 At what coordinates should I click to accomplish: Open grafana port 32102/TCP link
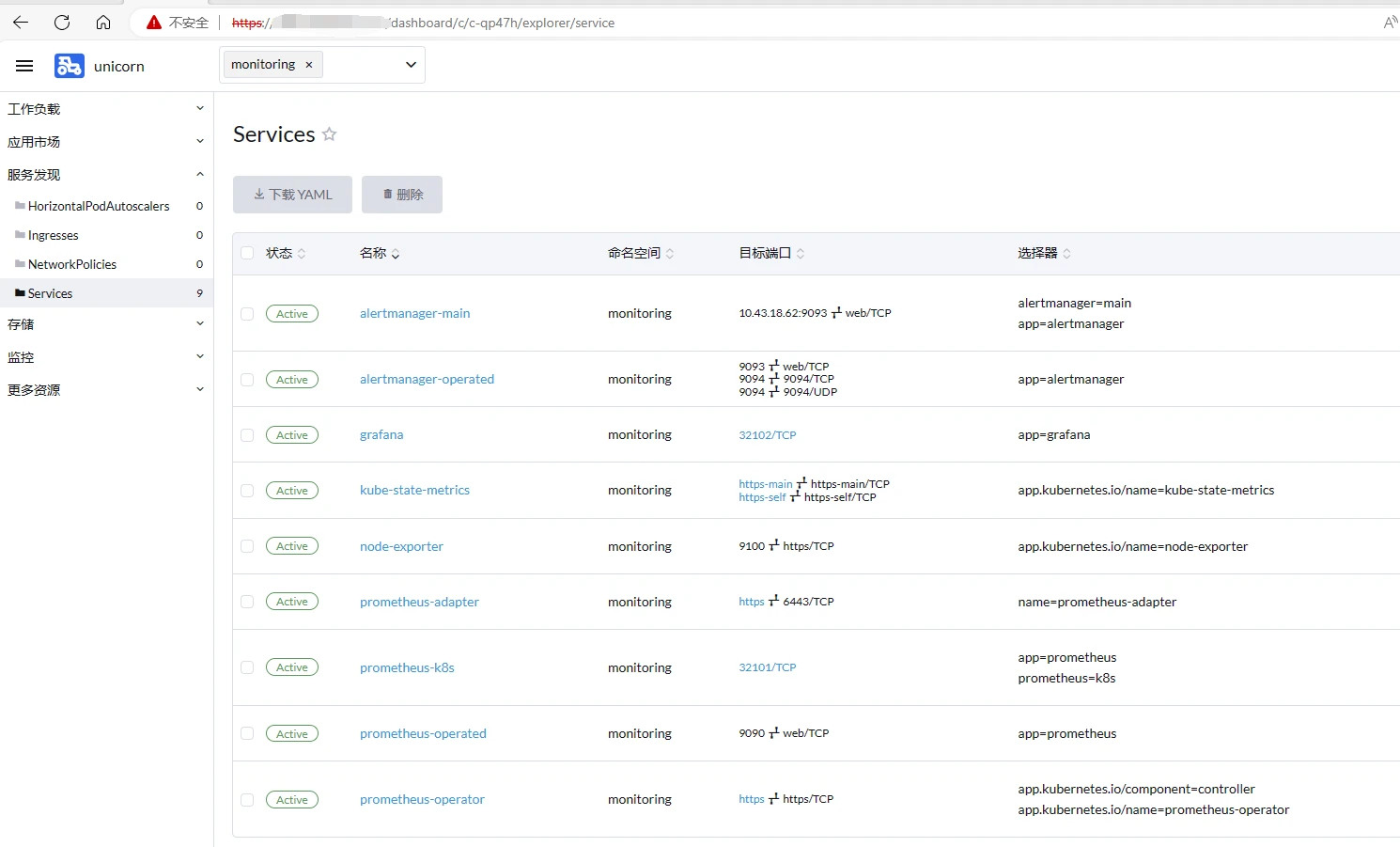(768, 435)
